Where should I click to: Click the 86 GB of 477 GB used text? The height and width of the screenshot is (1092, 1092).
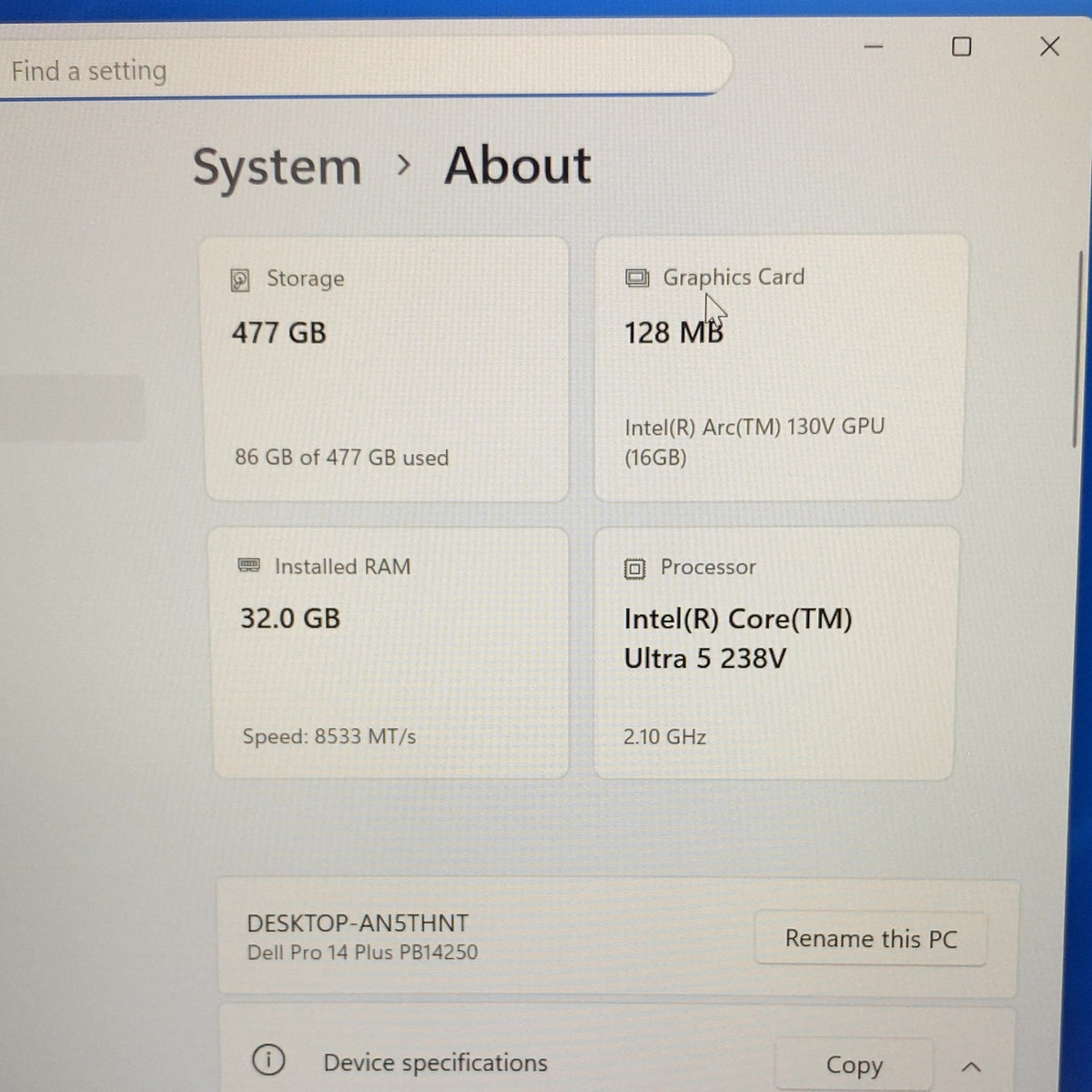point(341,457)
